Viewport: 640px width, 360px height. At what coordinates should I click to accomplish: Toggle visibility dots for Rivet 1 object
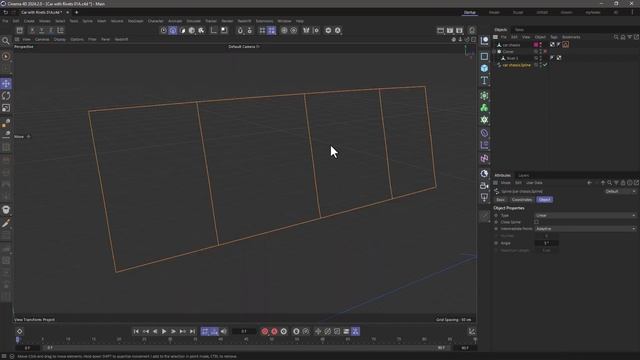click(x=540, y=58)
